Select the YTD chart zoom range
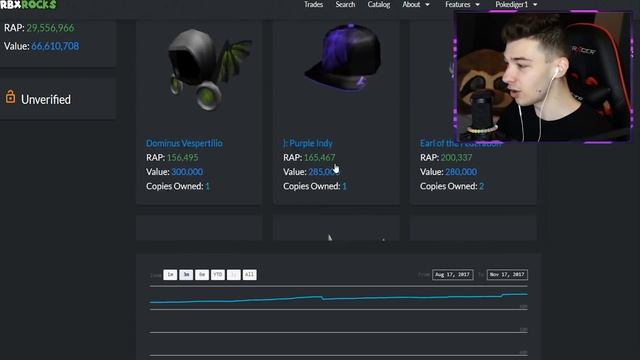The height and width of the screenshot is (360, 640). (x=218, y=275)
